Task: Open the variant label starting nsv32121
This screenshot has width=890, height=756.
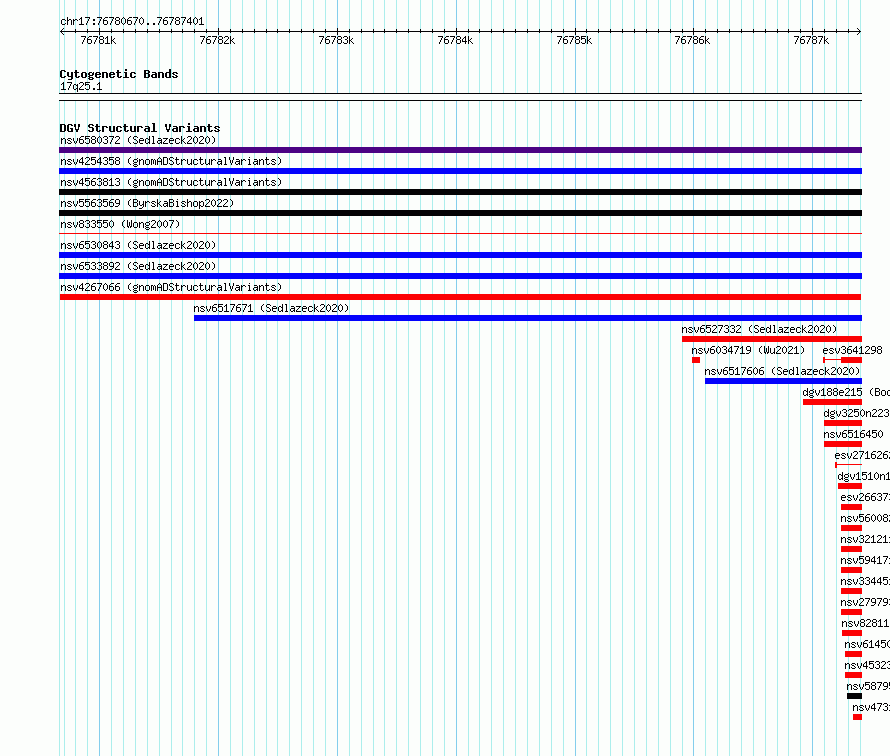Action: tap(865, 539)
